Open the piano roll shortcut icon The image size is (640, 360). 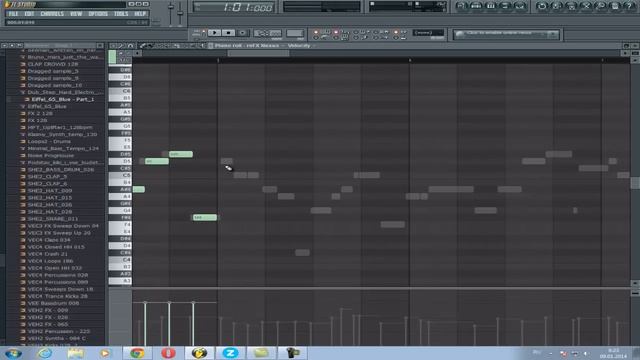(x=491, y=6)
